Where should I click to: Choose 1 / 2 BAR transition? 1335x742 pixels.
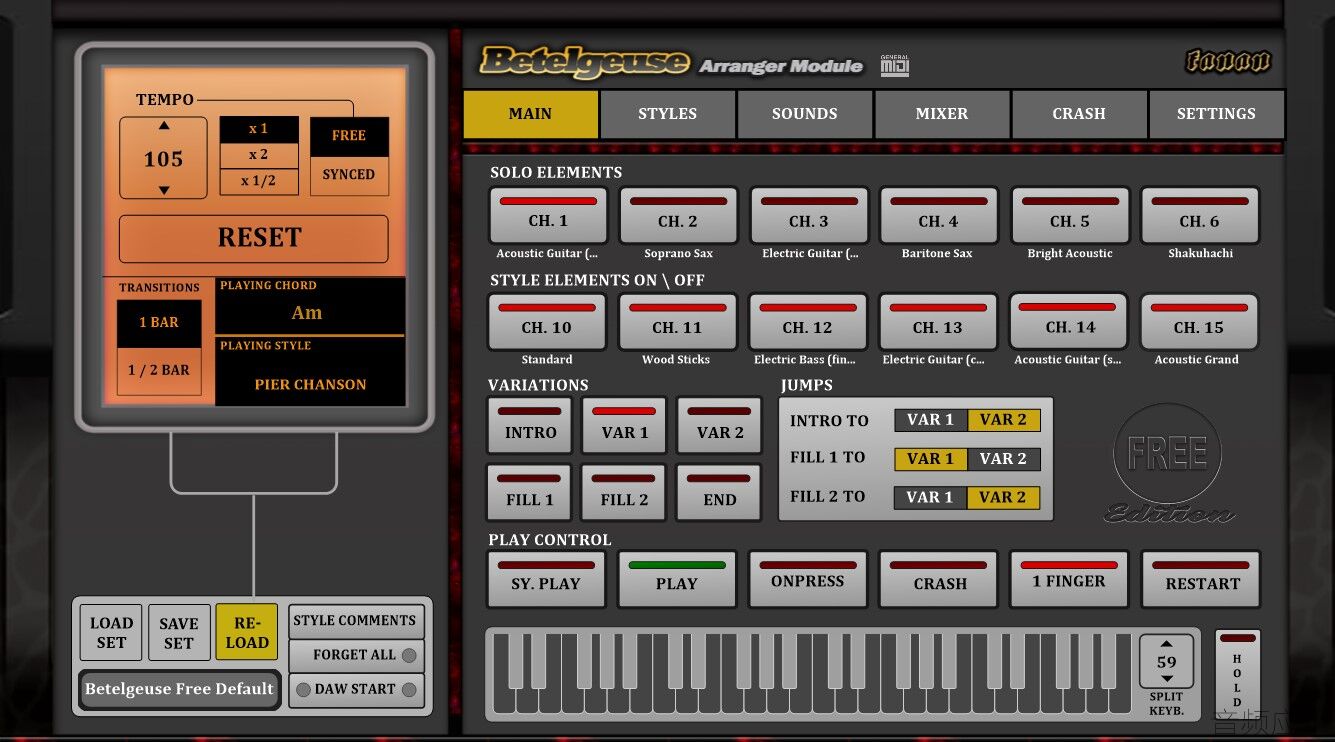point(159,371)
